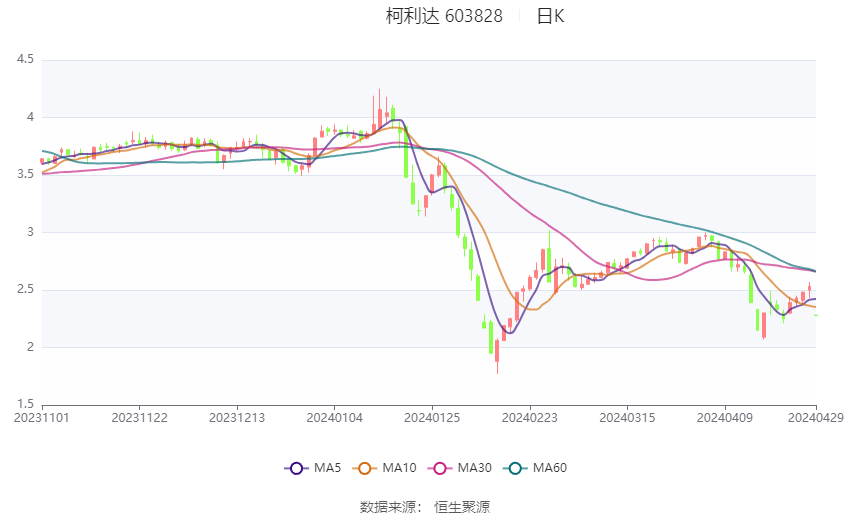Select the 20231213 date on the x-axis
This screenshot has width=850, height=517.
tap(237, 416)
